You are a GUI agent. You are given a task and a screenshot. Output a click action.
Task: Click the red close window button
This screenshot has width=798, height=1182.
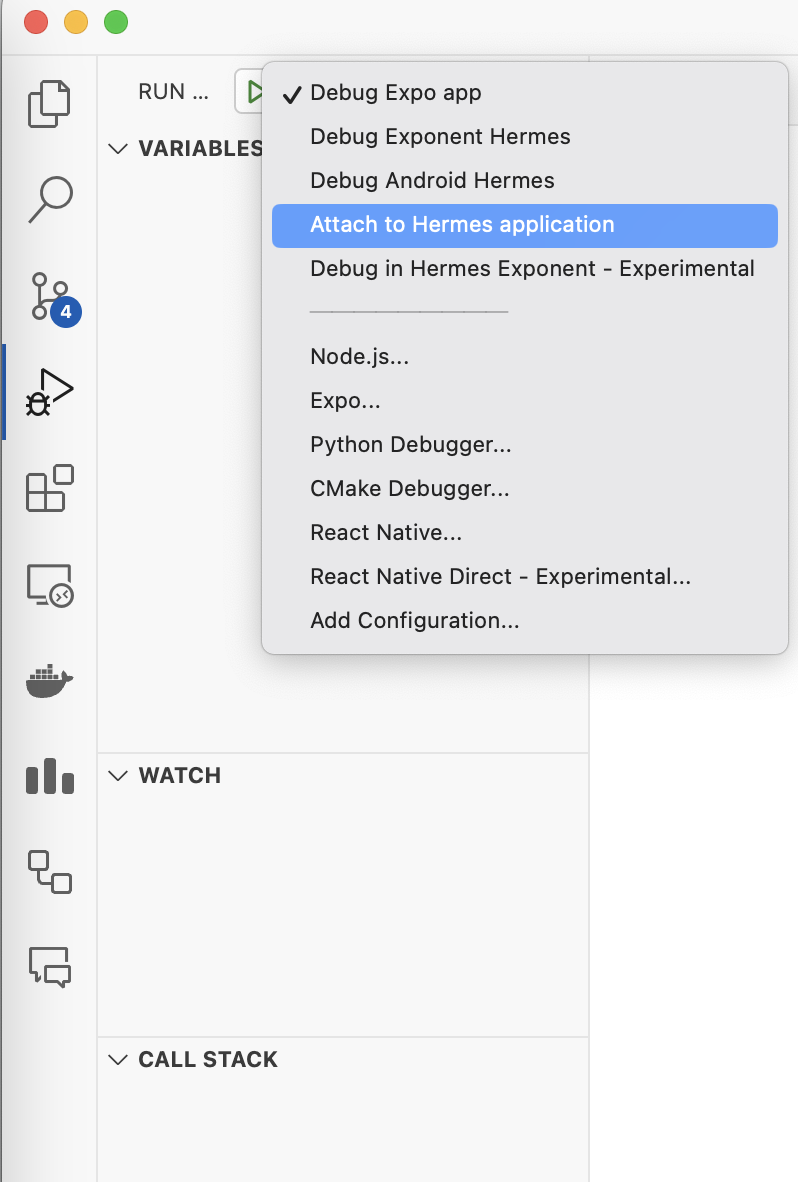click(x=36, y=22)
